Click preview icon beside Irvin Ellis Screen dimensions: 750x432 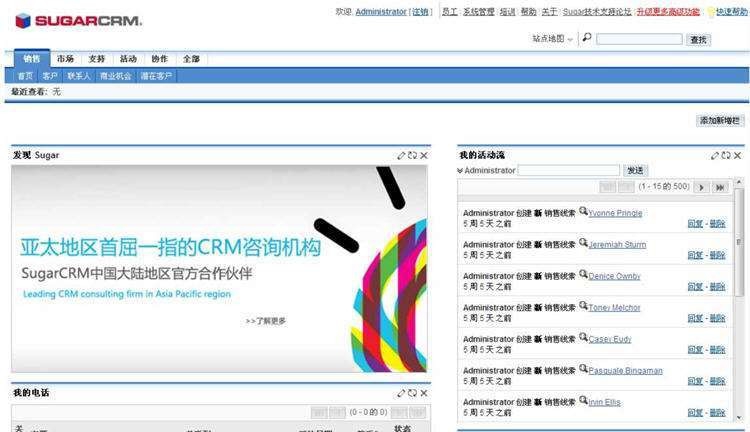point(583,400)
